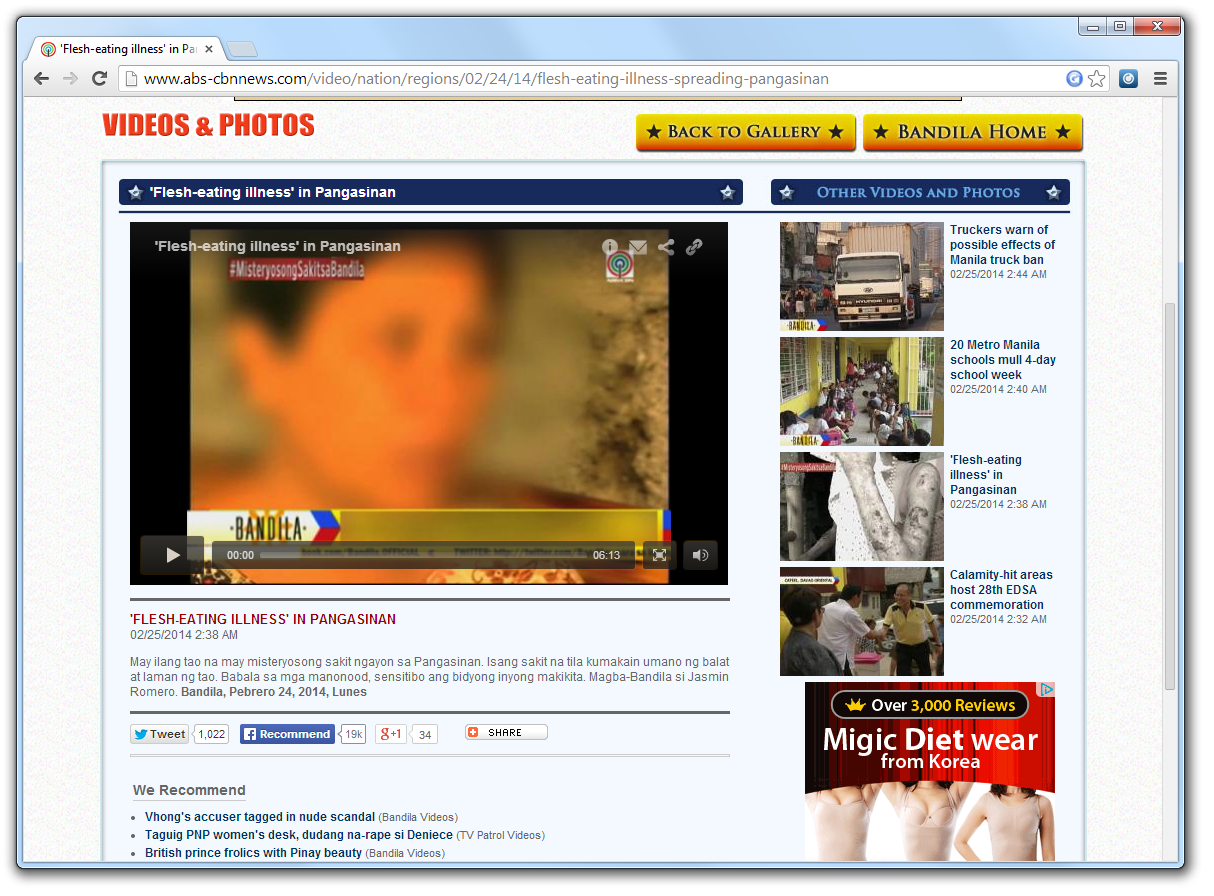Go back to previous page
1214x896 pixels.
tap(41, 79)
